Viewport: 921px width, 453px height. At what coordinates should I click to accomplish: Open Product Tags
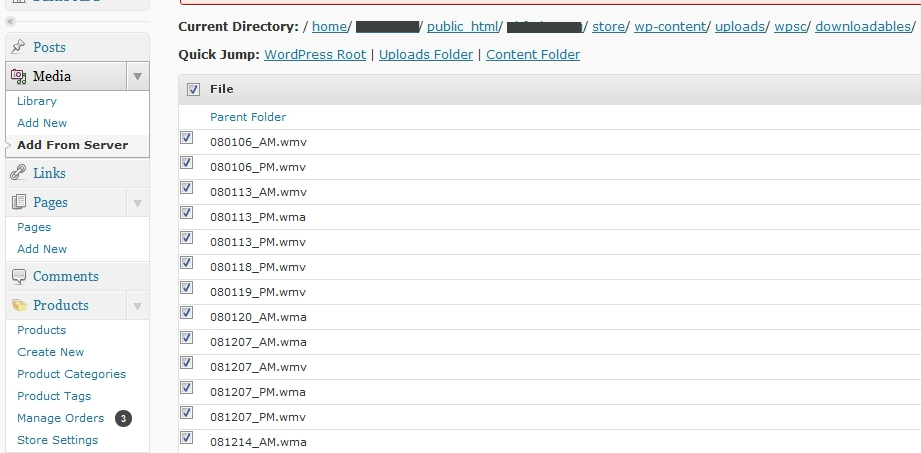pyautogui.click(x=54, y=396)
